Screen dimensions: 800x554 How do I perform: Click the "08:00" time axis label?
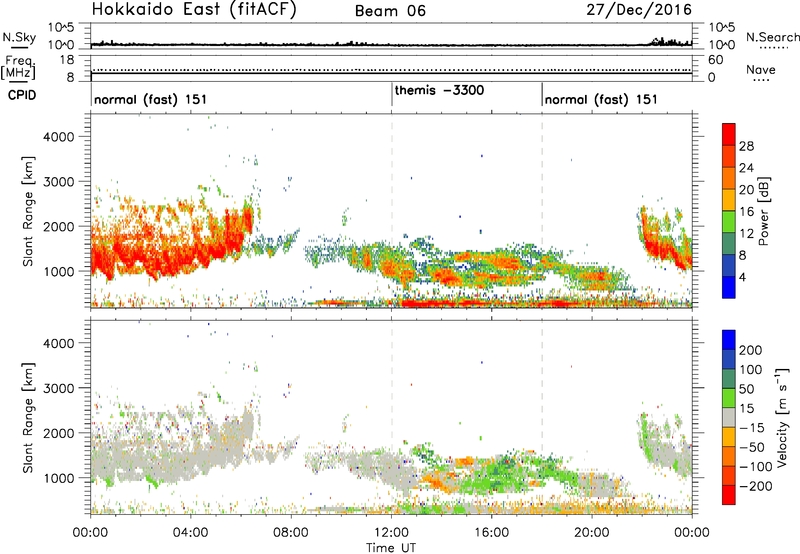pos(291,533)
